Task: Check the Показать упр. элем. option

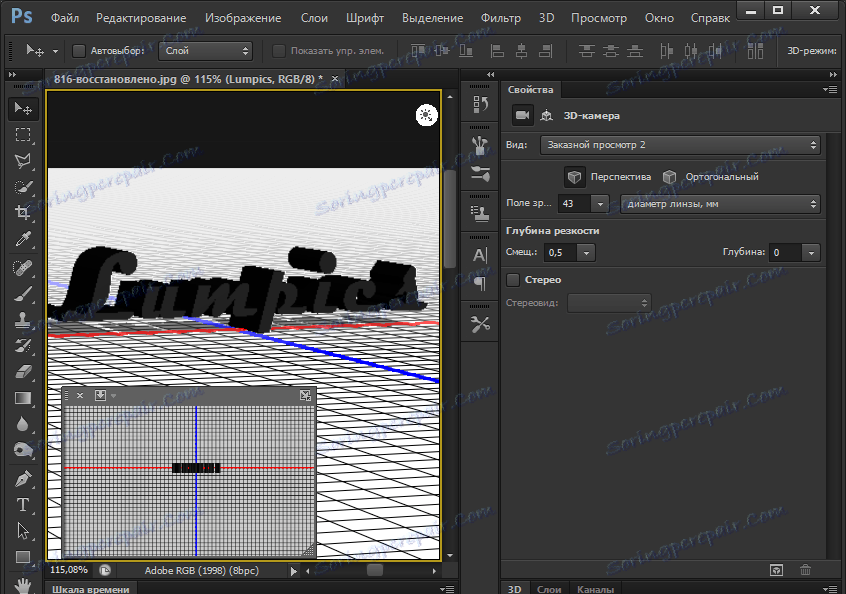Action: pyautogui.click(x=279, y=50)
